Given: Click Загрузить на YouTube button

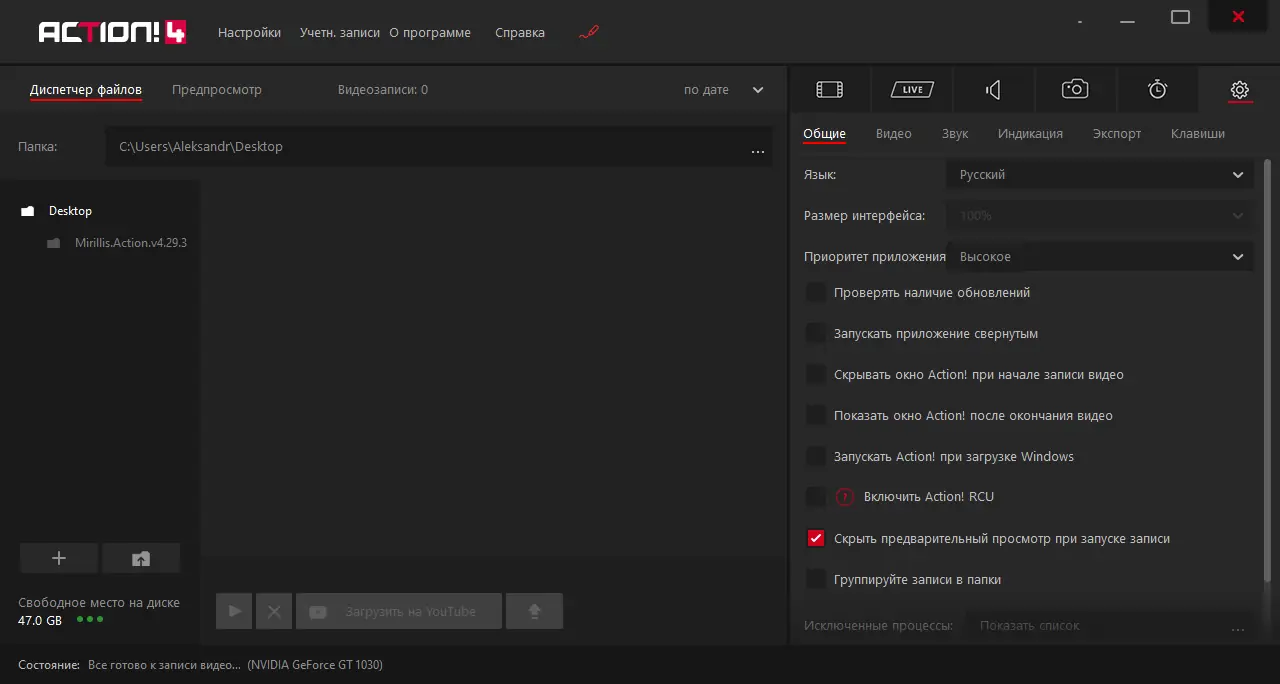Looking at the screenshot, I should [399, 611].
